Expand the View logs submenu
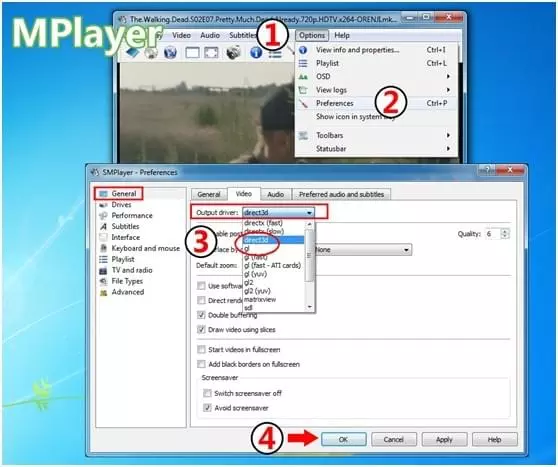This screenshot has width=558, height=467. 376,90
